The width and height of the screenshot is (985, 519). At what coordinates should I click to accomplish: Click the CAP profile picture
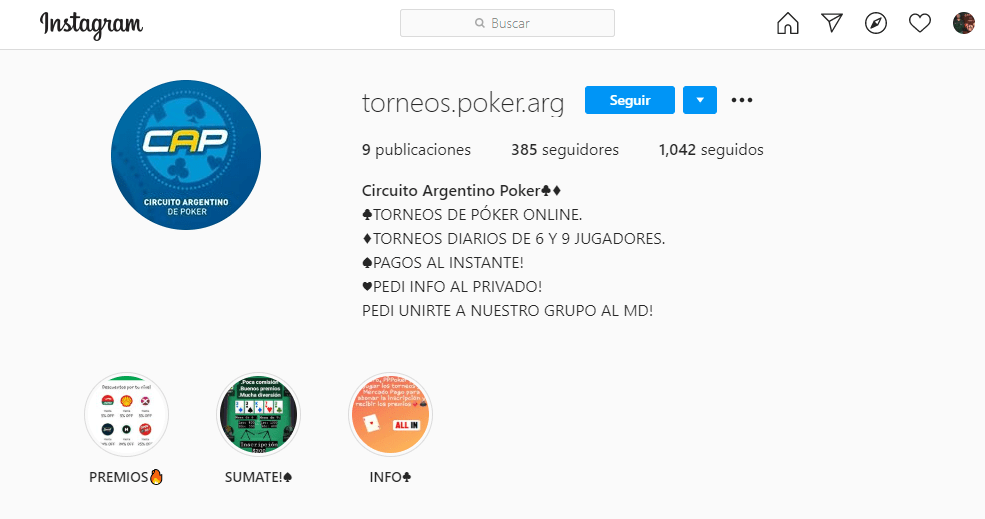[186, 155]
